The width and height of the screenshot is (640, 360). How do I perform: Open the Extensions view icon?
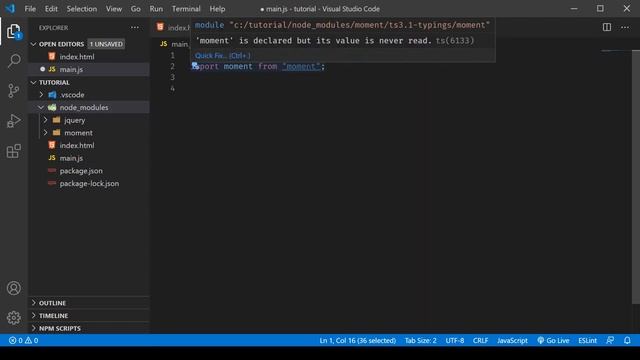[13, 151]
